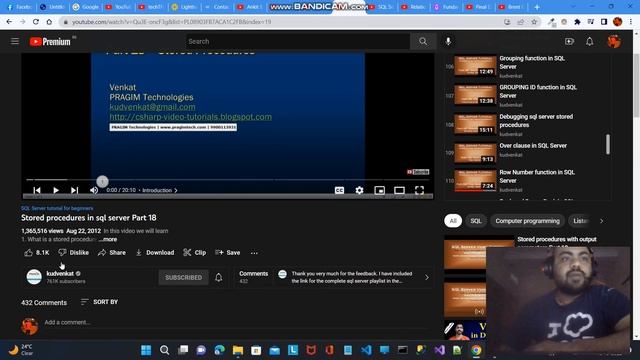Click the playlist panel scrollbar

click(608, 144)
